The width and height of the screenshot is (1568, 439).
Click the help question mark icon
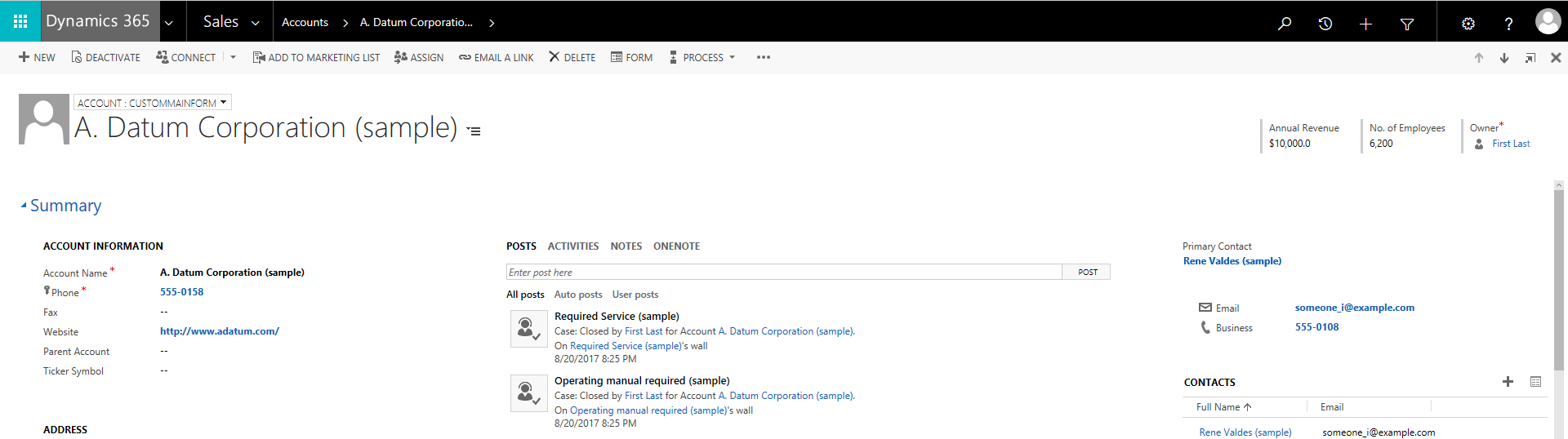(1508, 24)
